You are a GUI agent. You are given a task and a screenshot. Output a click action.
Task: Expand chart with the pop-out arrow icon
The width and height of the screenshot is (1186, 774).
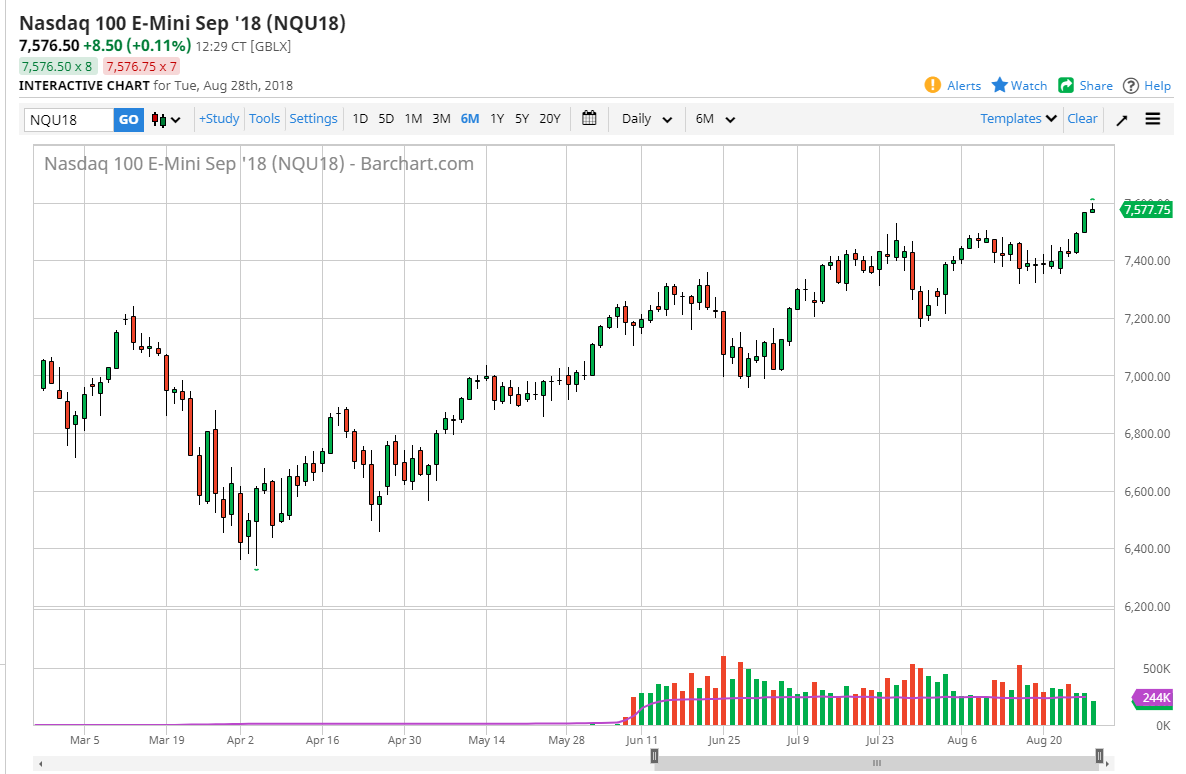pos(1121,118)
